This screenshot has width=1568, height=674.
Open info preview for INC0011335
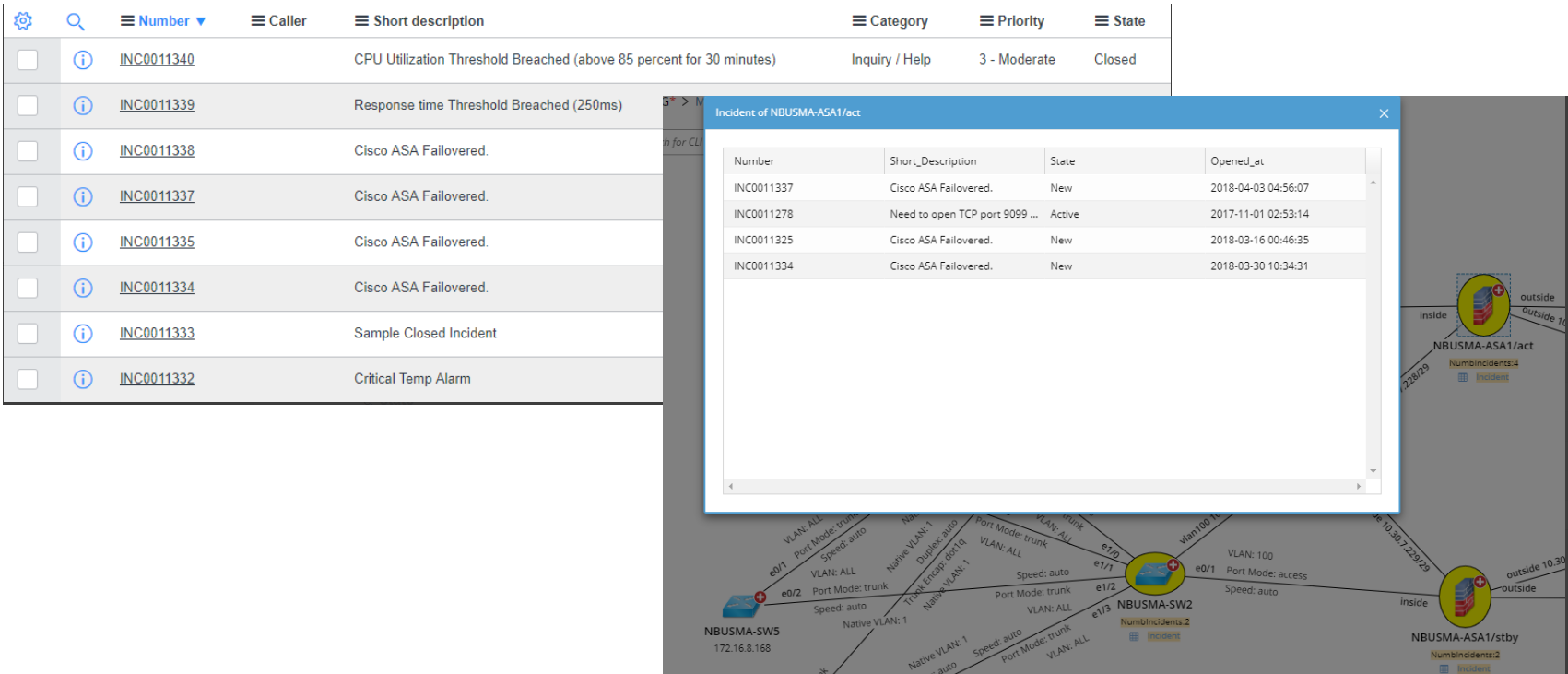pos(83,242)
